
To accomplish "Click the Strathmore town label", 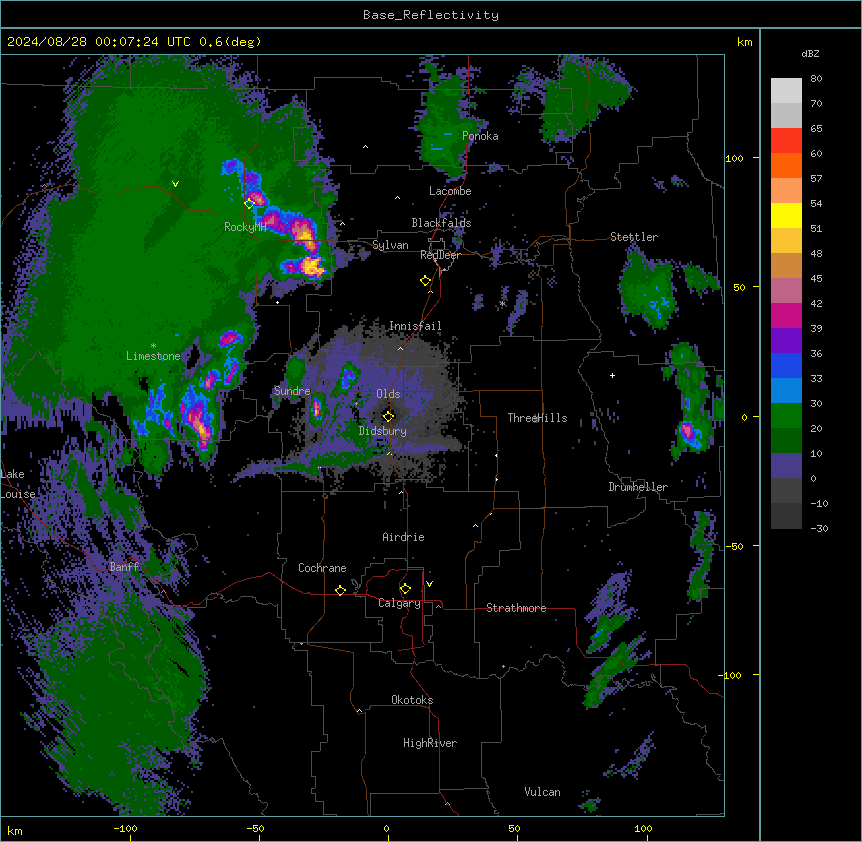I will [x=516, y=608].
